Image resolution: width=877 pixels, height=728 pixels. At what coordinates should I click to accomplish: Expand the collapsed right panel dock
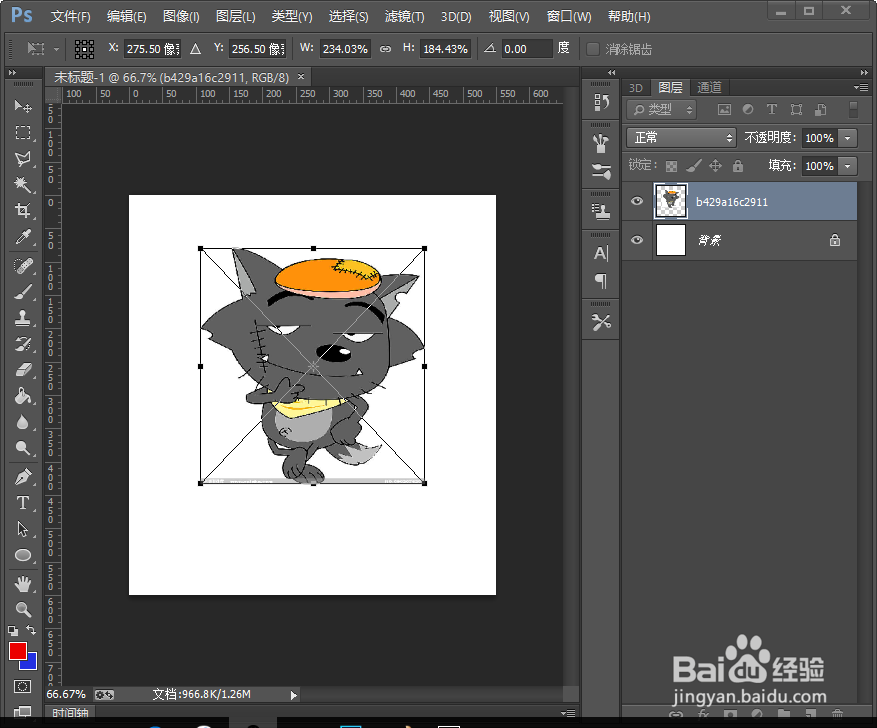point(611,72)
